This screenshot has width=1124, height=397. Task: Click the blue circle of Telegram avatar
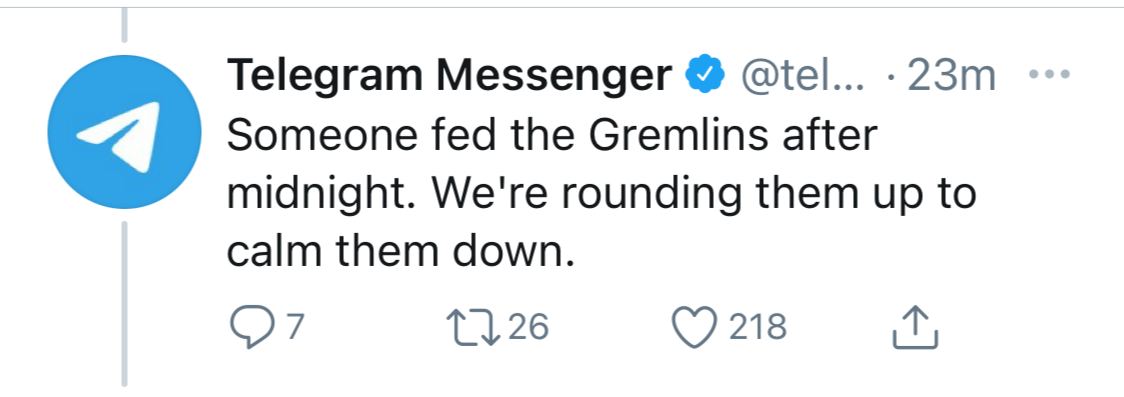click(124, 133)
